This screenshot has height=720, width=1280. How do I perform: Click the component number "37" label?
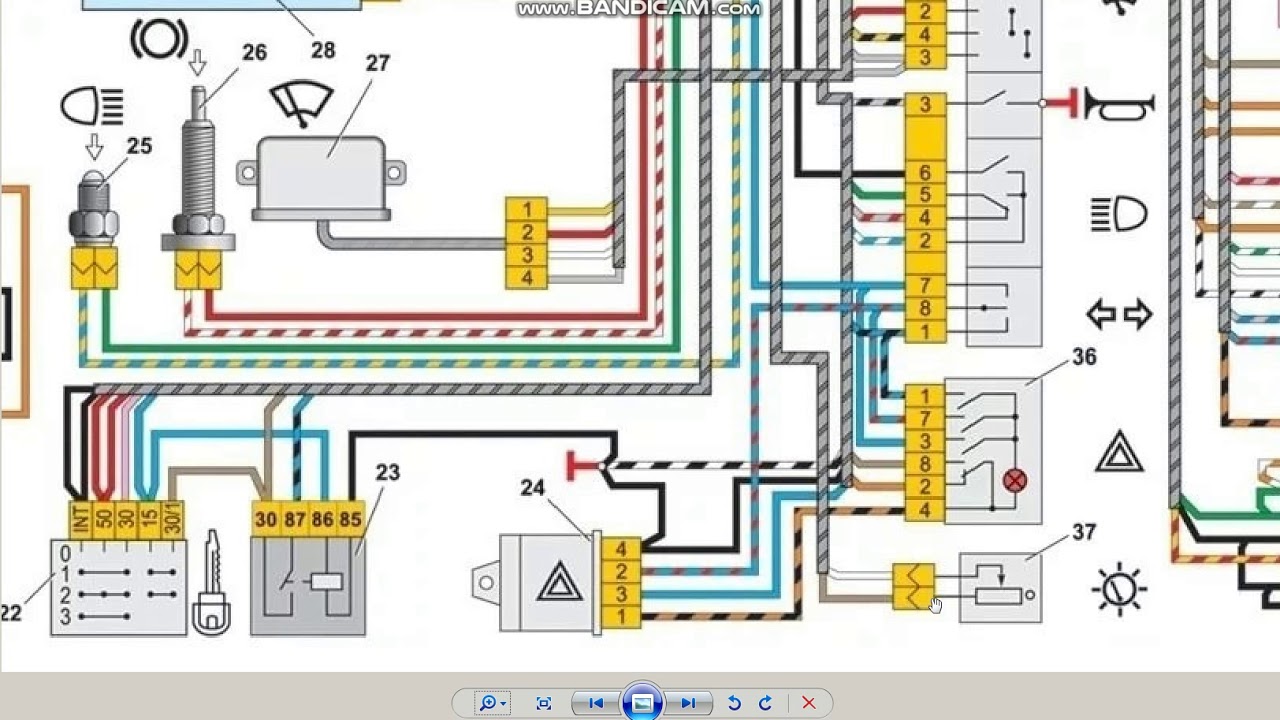[x=1084, y=532]
